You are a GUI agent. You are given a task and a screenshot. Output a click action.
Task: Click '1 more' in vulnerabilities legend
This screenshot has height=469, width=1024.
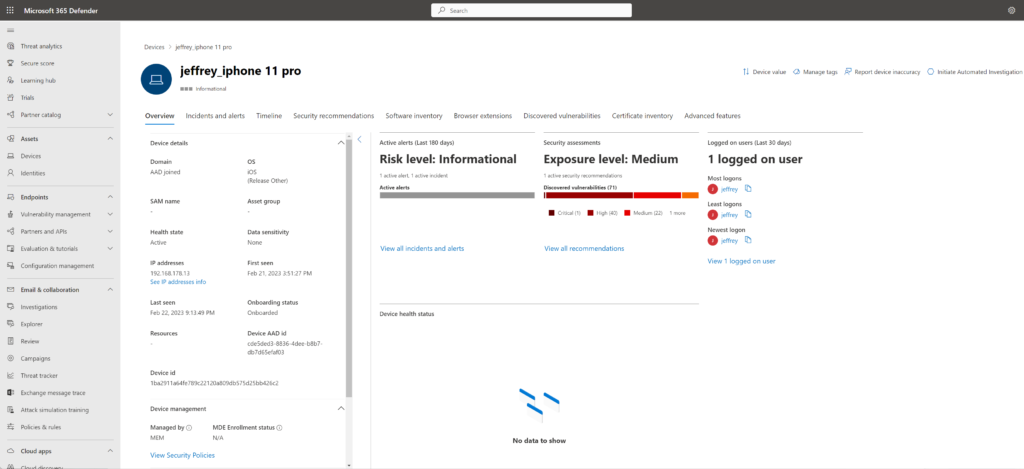[677, 213]
